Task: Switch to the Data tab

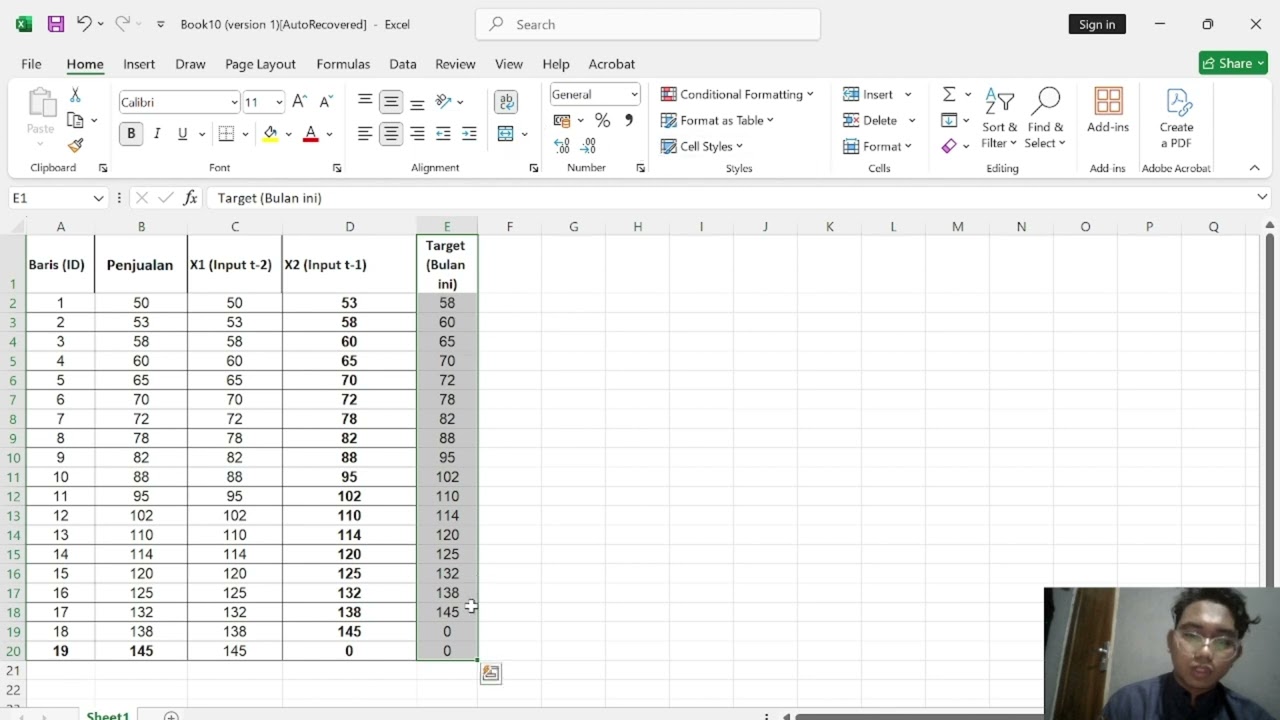Action: pyautogui.click(x=403, y=64)
